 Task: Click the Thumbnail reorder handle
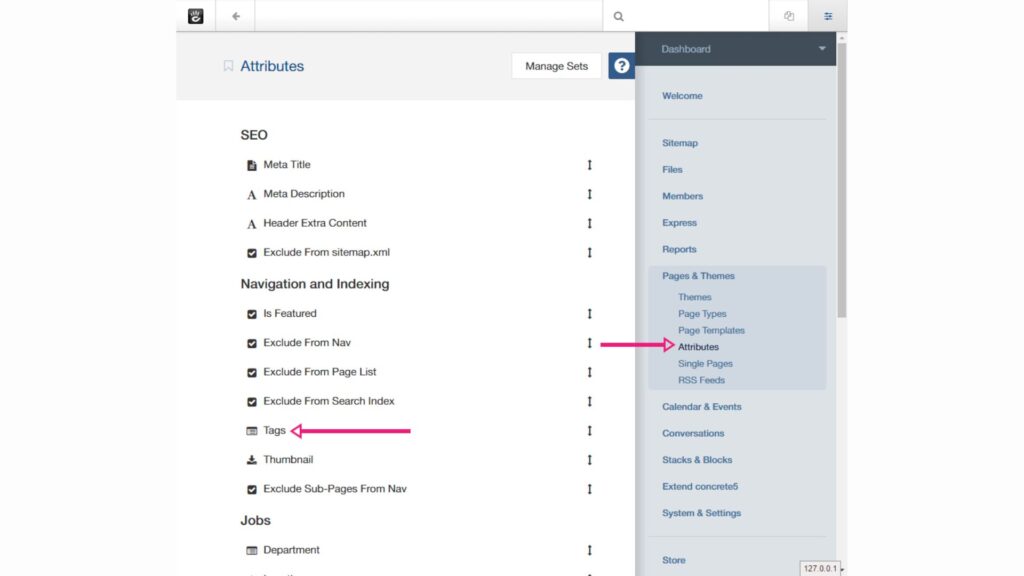click(x=589, y=460)
